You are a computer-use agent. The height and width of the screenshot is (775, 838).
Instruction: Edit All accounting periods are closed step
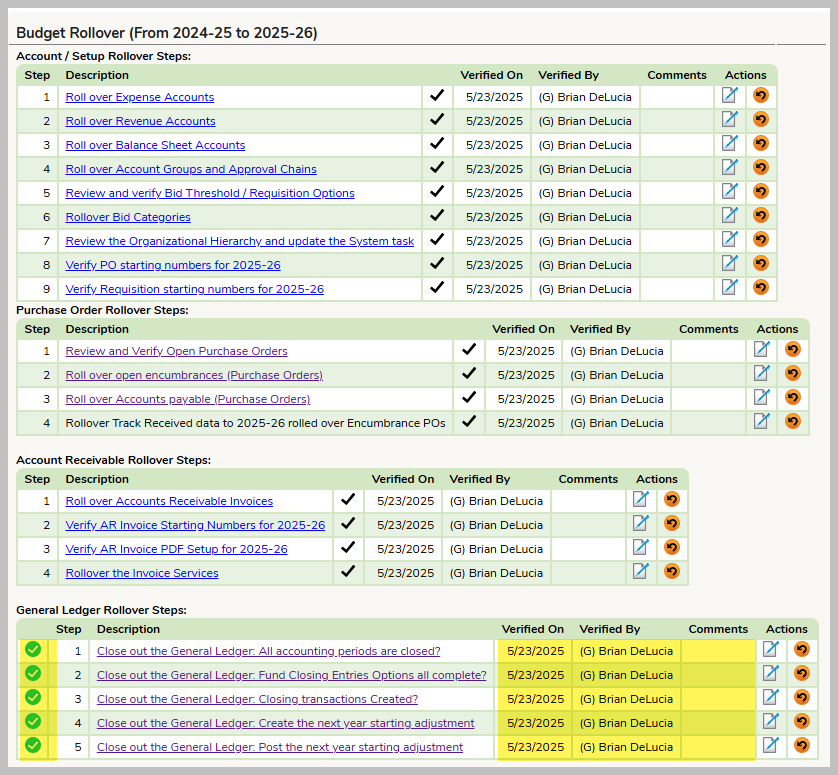click(x=771, y=650)
